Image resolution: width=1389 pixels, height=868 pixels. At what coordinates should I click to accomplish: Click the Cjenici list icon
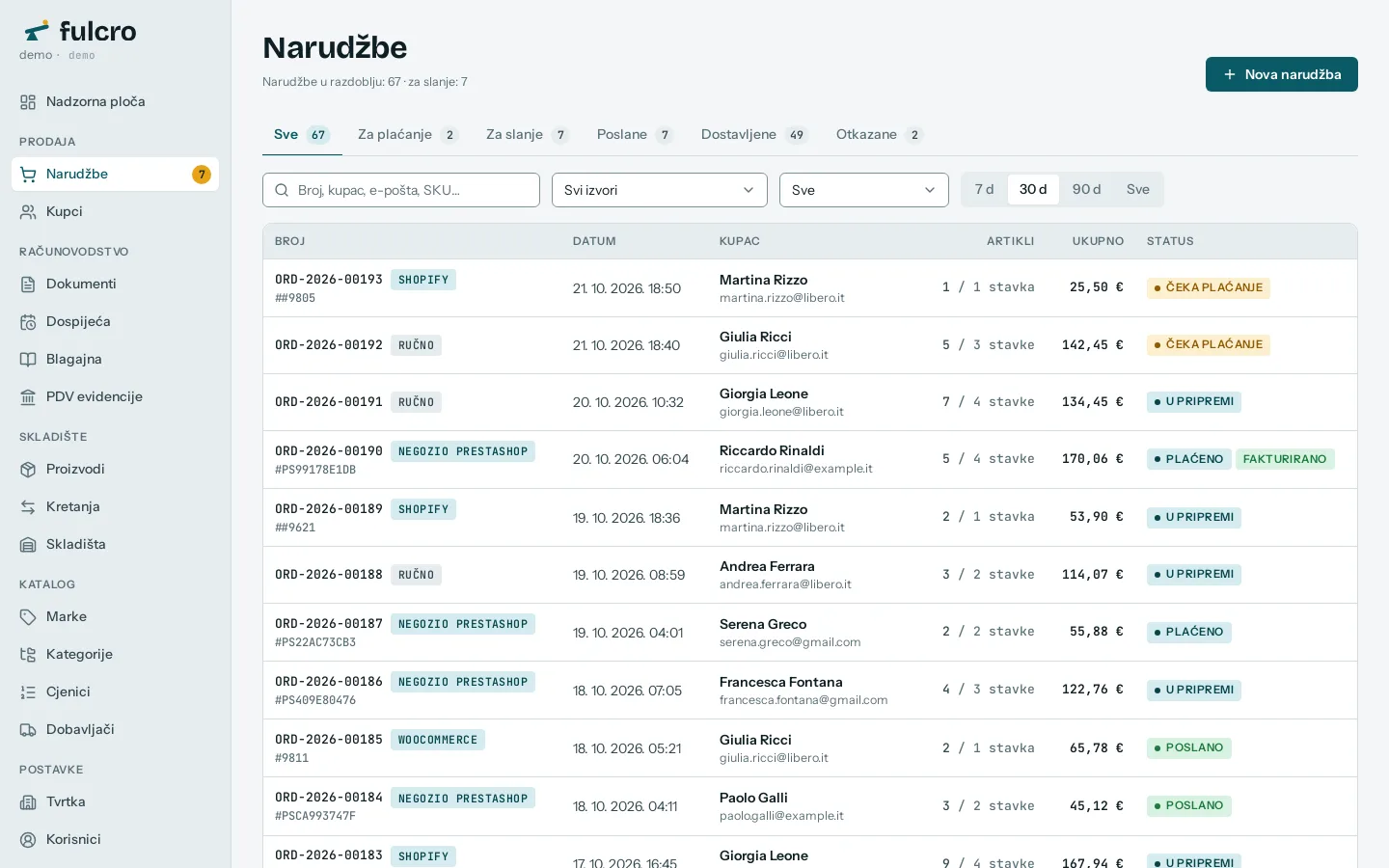tap(28, 692)
